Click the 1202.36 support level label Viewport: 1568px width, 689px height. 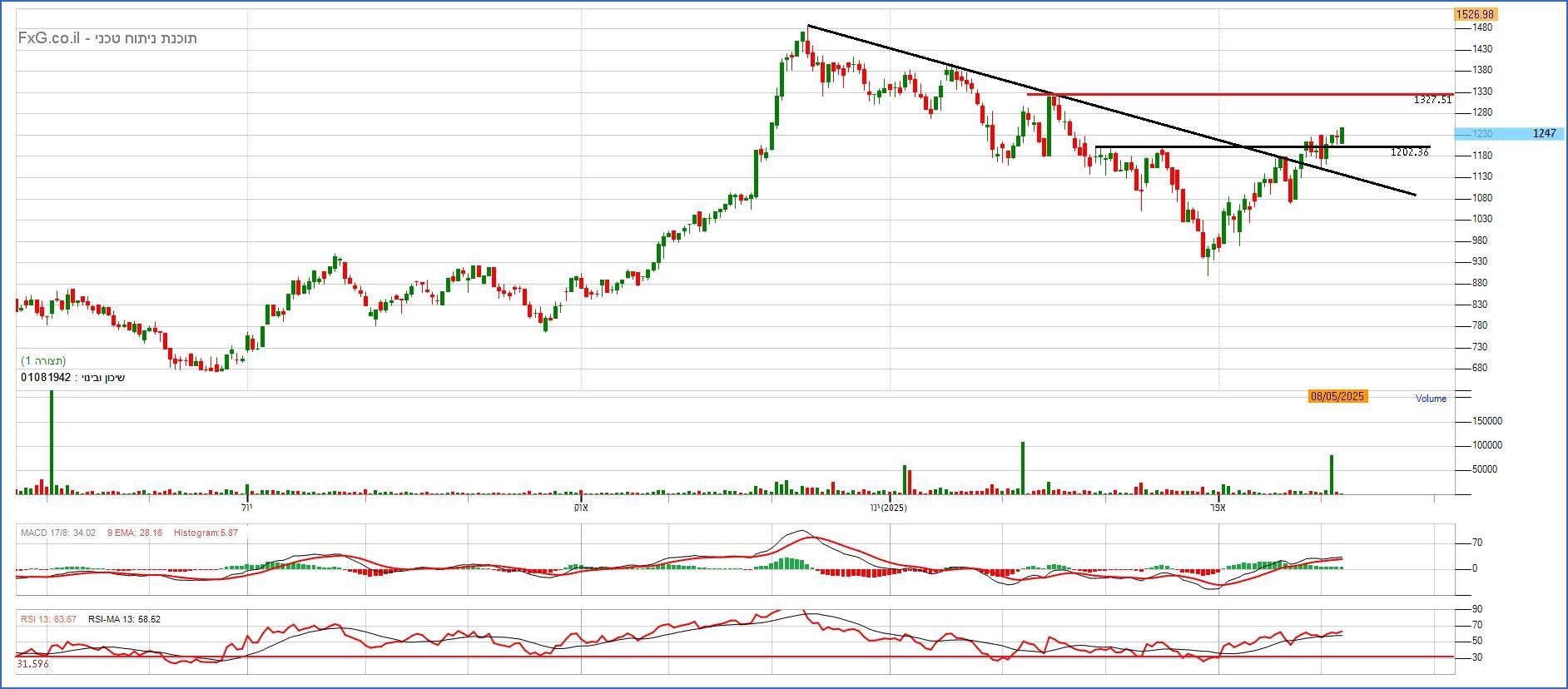pos(1408,153)
